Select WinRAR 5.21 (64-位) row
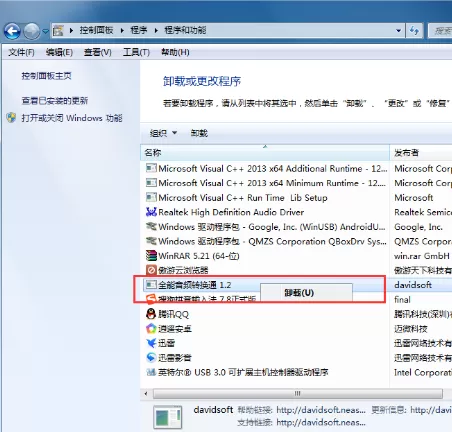The width and height of the screenshot is (452, 432). [265, 256]
